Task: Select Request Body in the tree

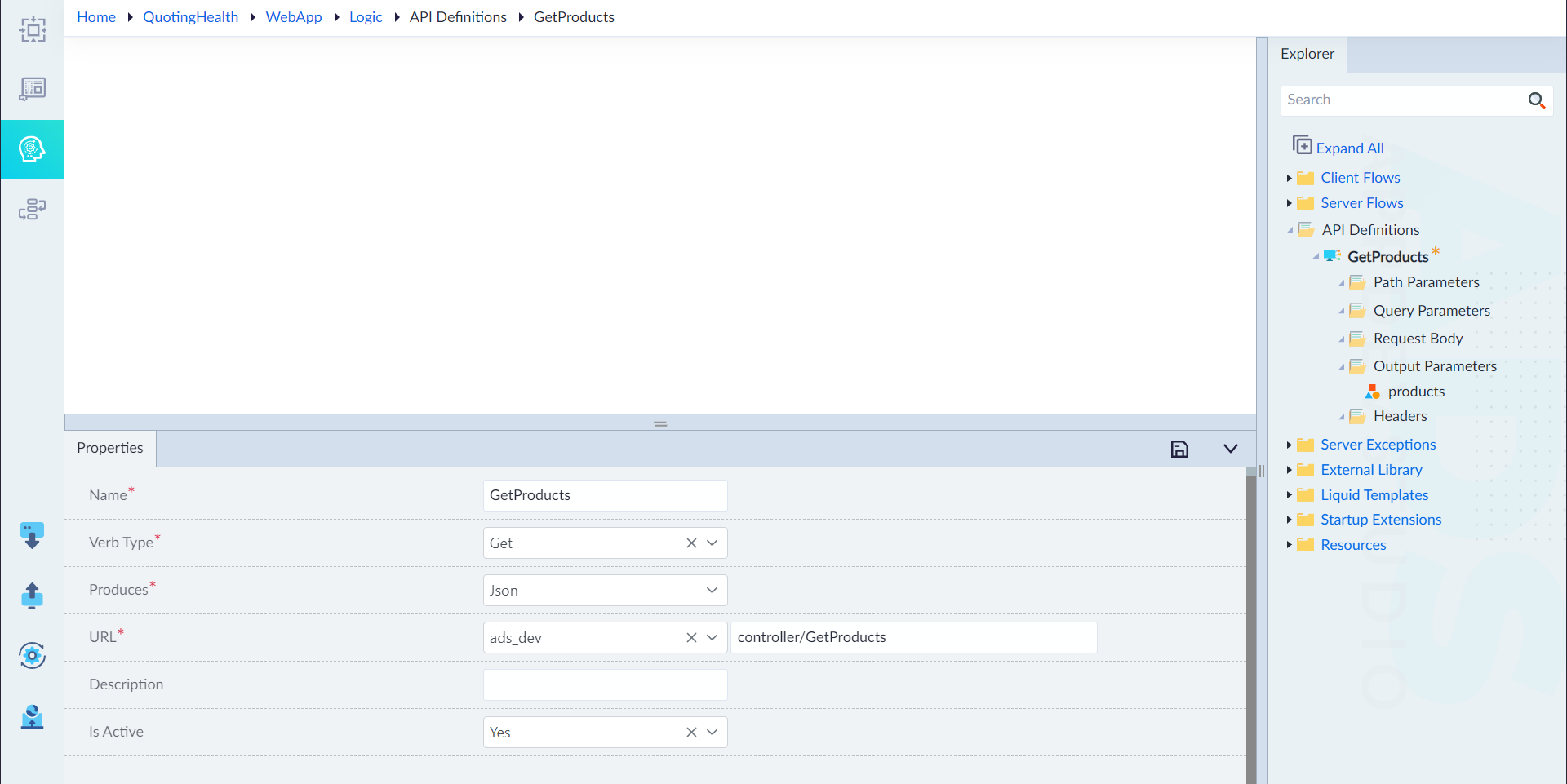Action: click(x=1418, y=339)
